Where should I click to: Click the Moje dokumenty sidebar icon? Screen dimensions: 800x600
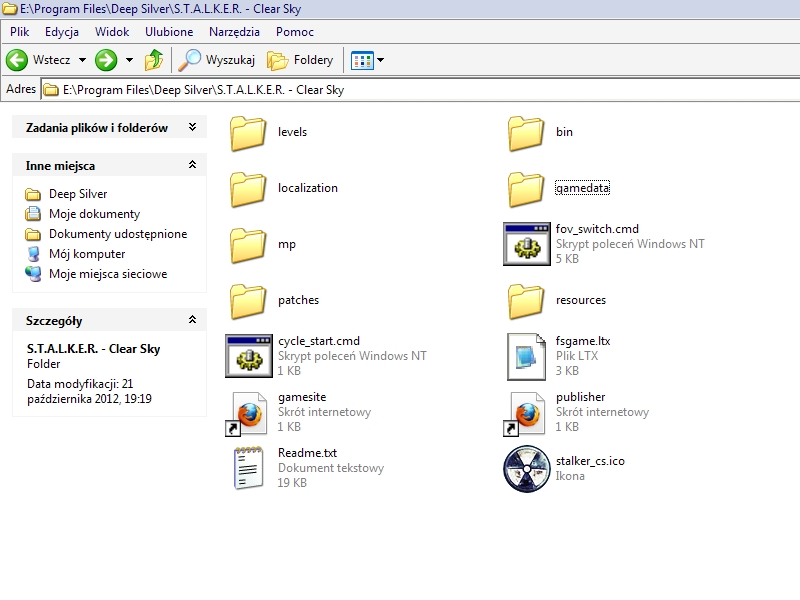[33, 214]
